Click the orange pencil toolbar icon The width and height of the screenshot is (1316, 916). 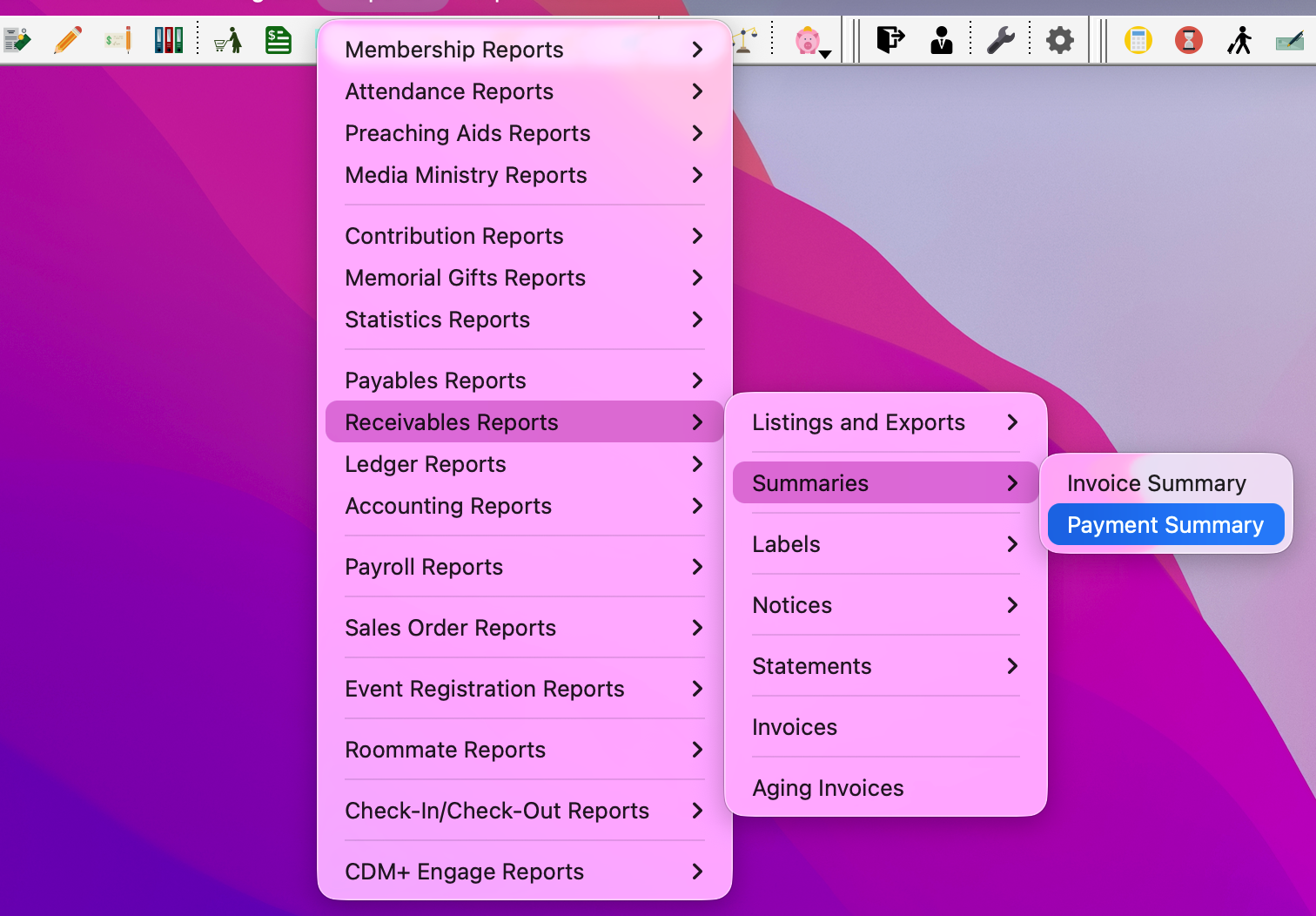pos(67,40)
